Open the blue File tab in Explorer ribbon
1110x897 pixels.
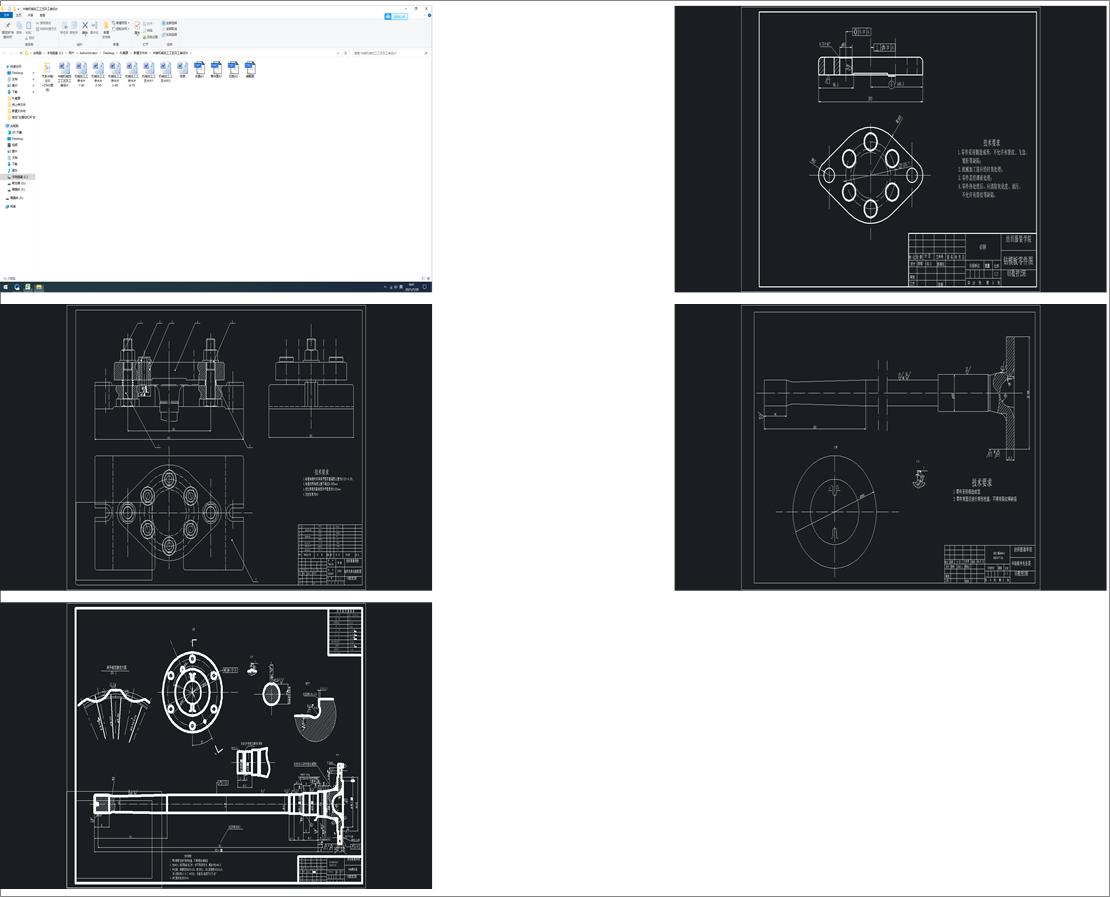(6, 15)
